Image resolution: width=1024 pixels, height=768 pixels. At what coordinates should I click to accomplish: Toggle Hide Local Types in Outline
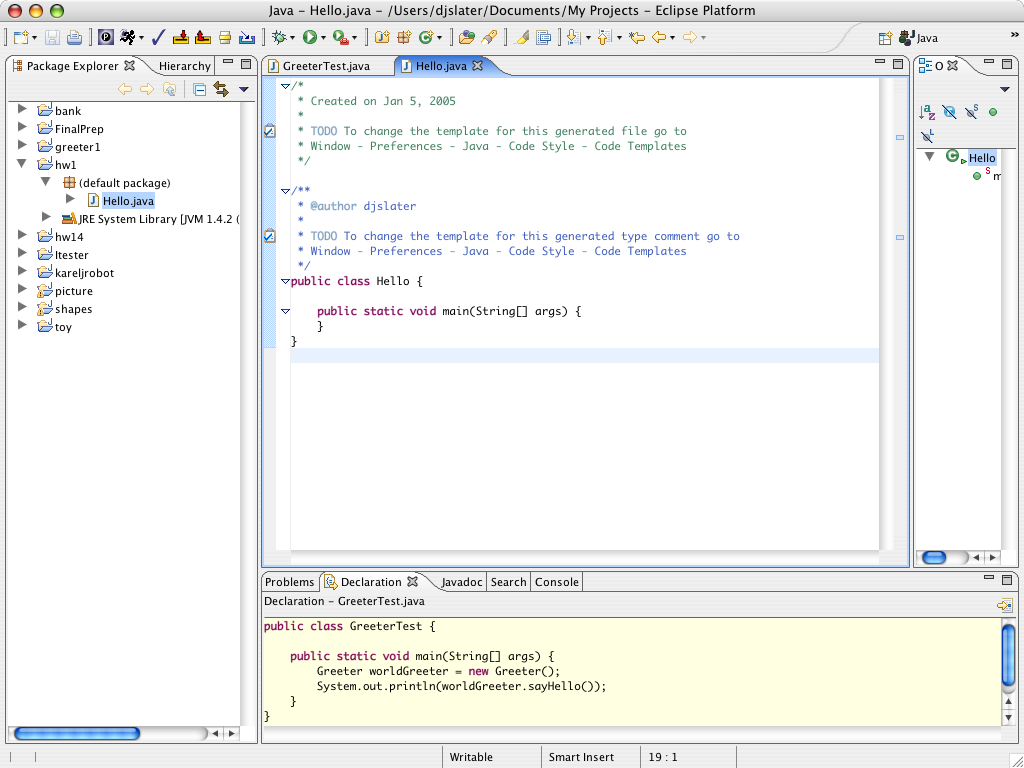pos(927,136)
